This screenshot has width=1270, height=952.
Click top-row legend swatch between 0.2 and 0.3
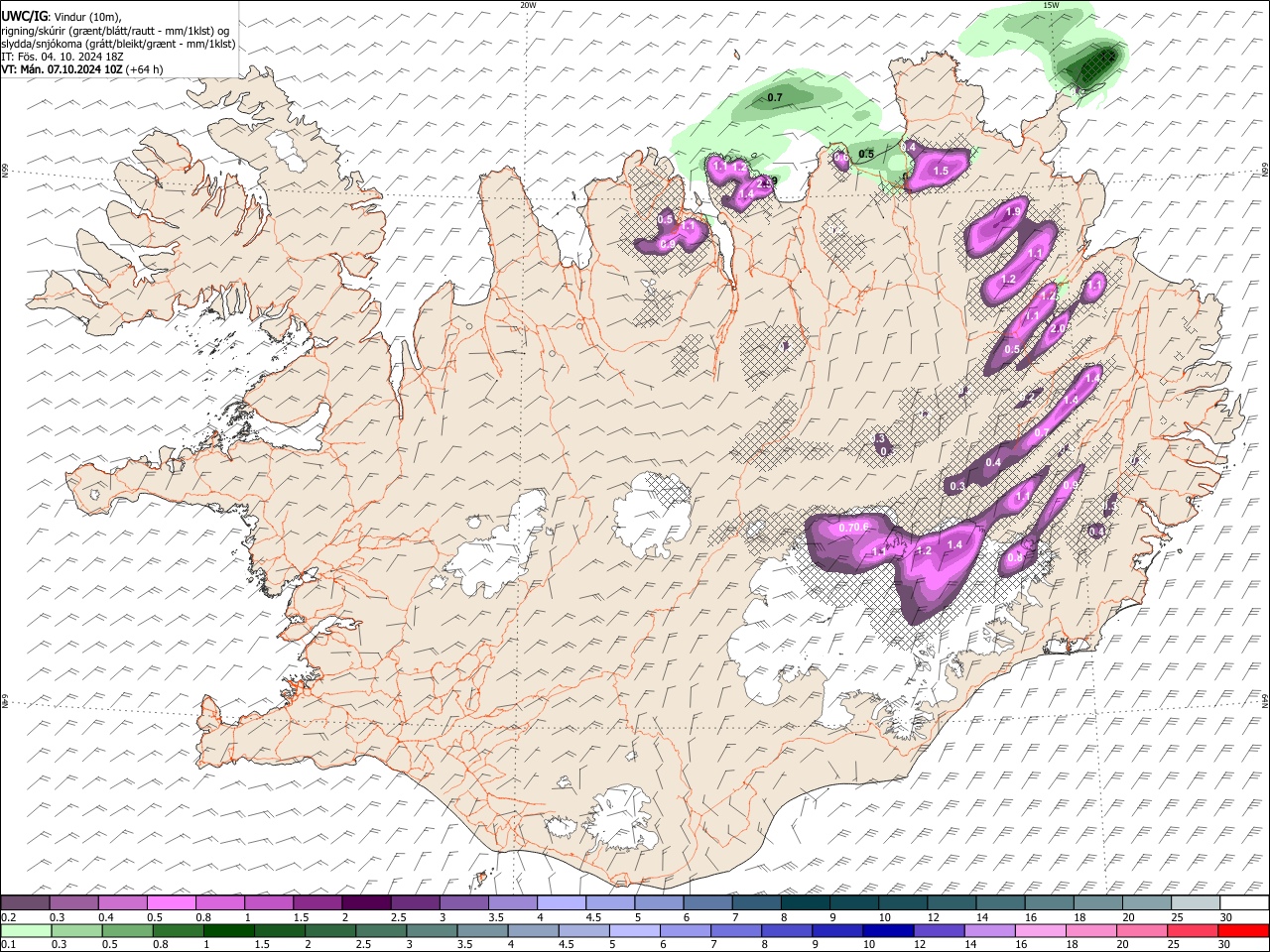pyautogui.click(x=25, y=902)
